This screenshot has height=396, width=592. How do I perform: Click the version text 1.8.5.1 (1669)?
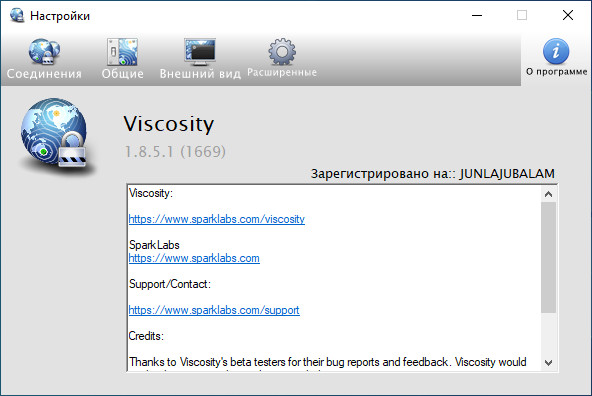[175, 152]
